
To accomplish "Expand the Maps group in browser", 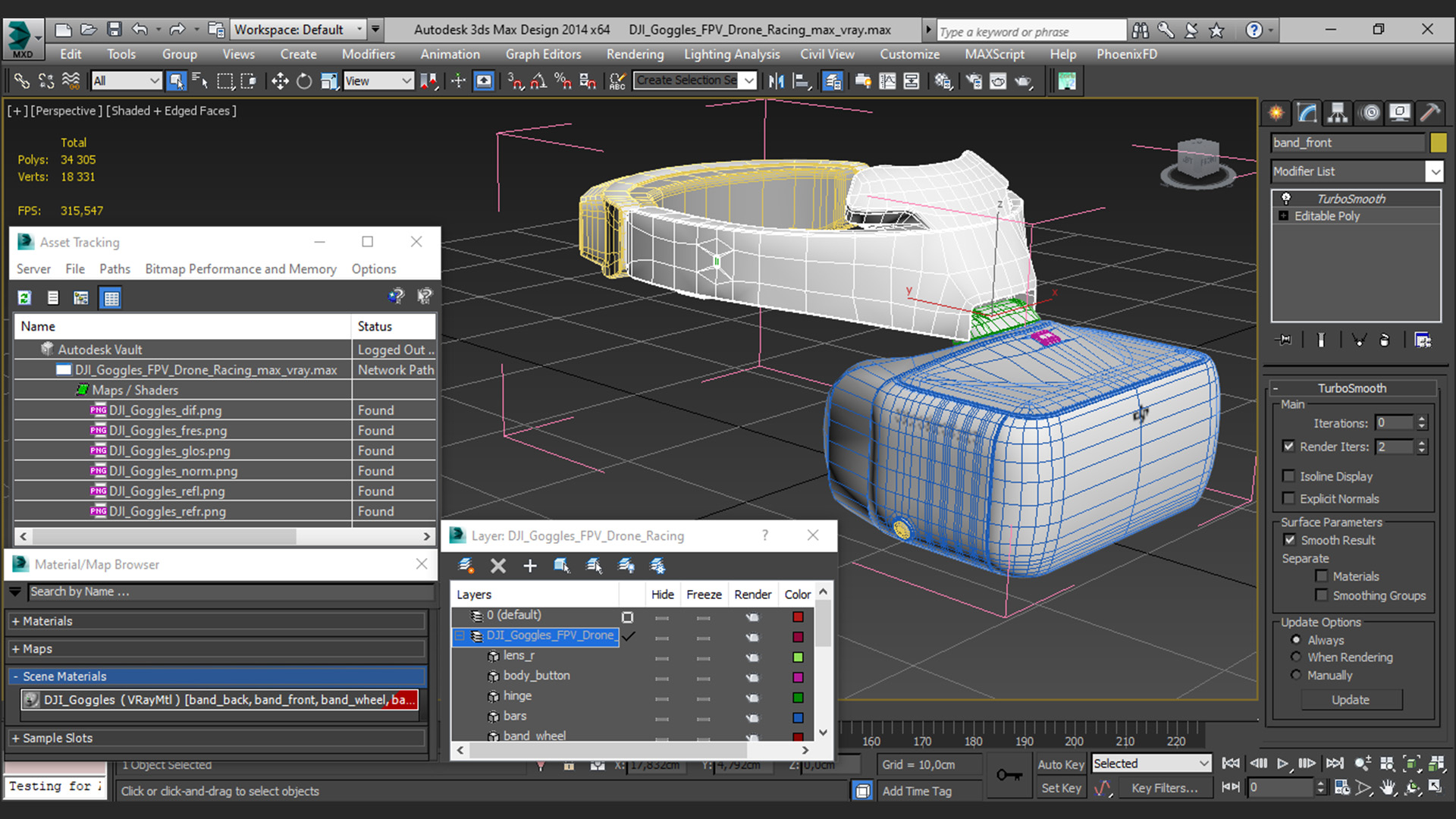I will pos(216,649).
